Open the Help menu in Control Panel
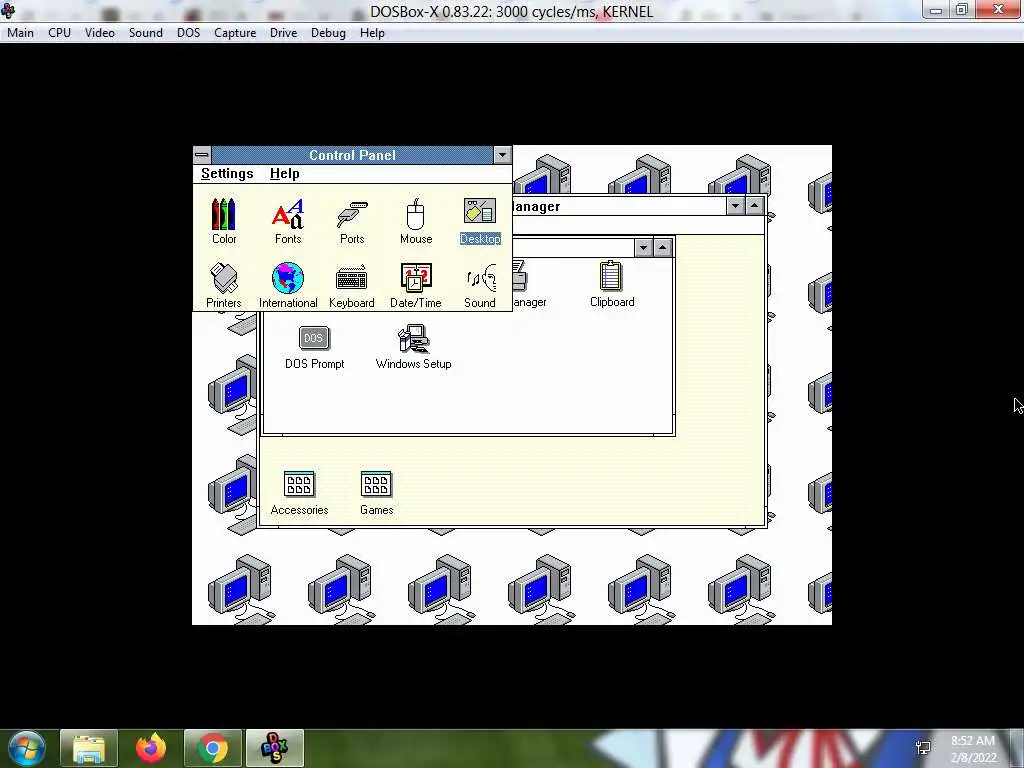The image size is (1024, 768). 284,174
